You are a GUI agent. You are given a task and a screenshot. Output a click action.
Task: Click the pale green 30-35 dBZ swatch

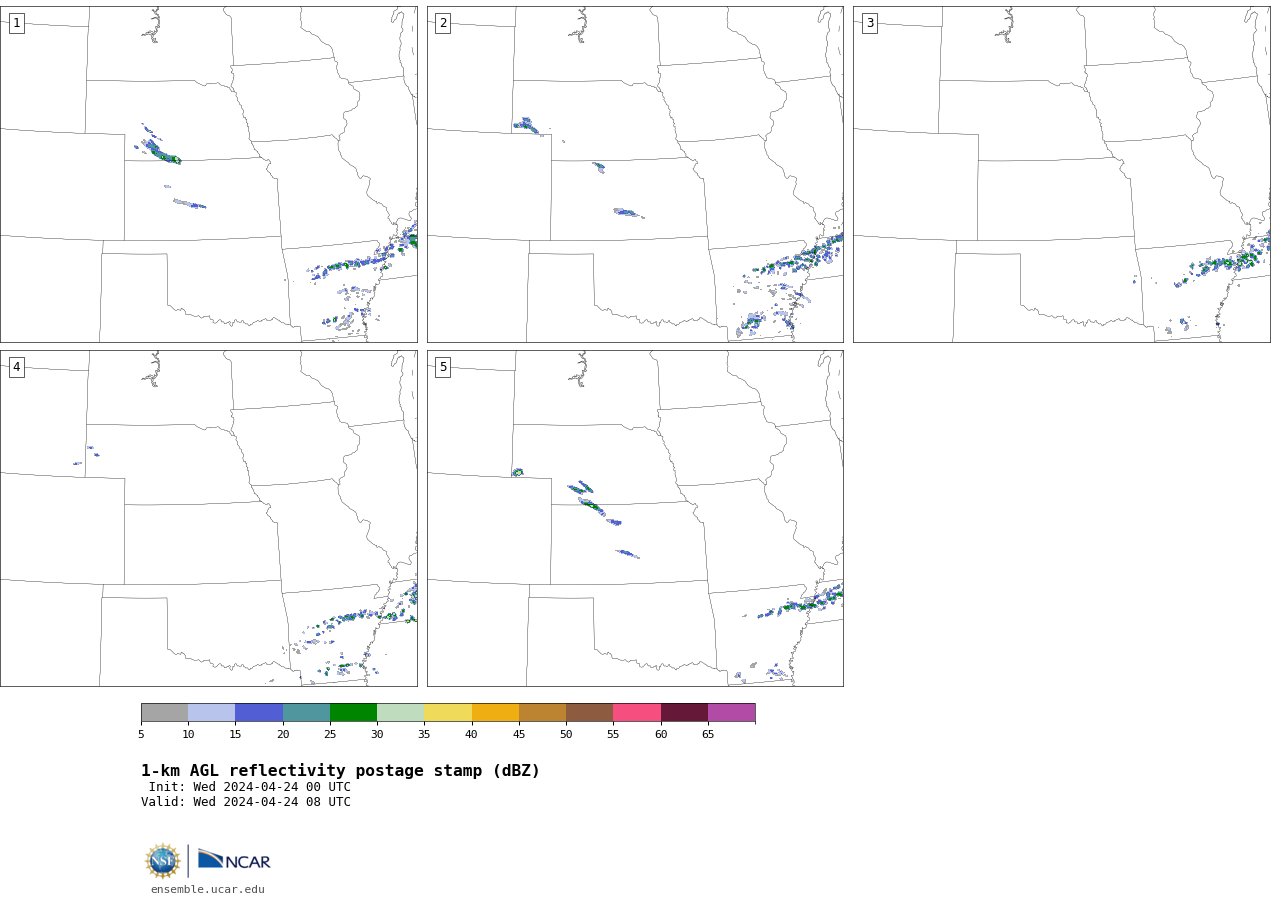(400, 712)
